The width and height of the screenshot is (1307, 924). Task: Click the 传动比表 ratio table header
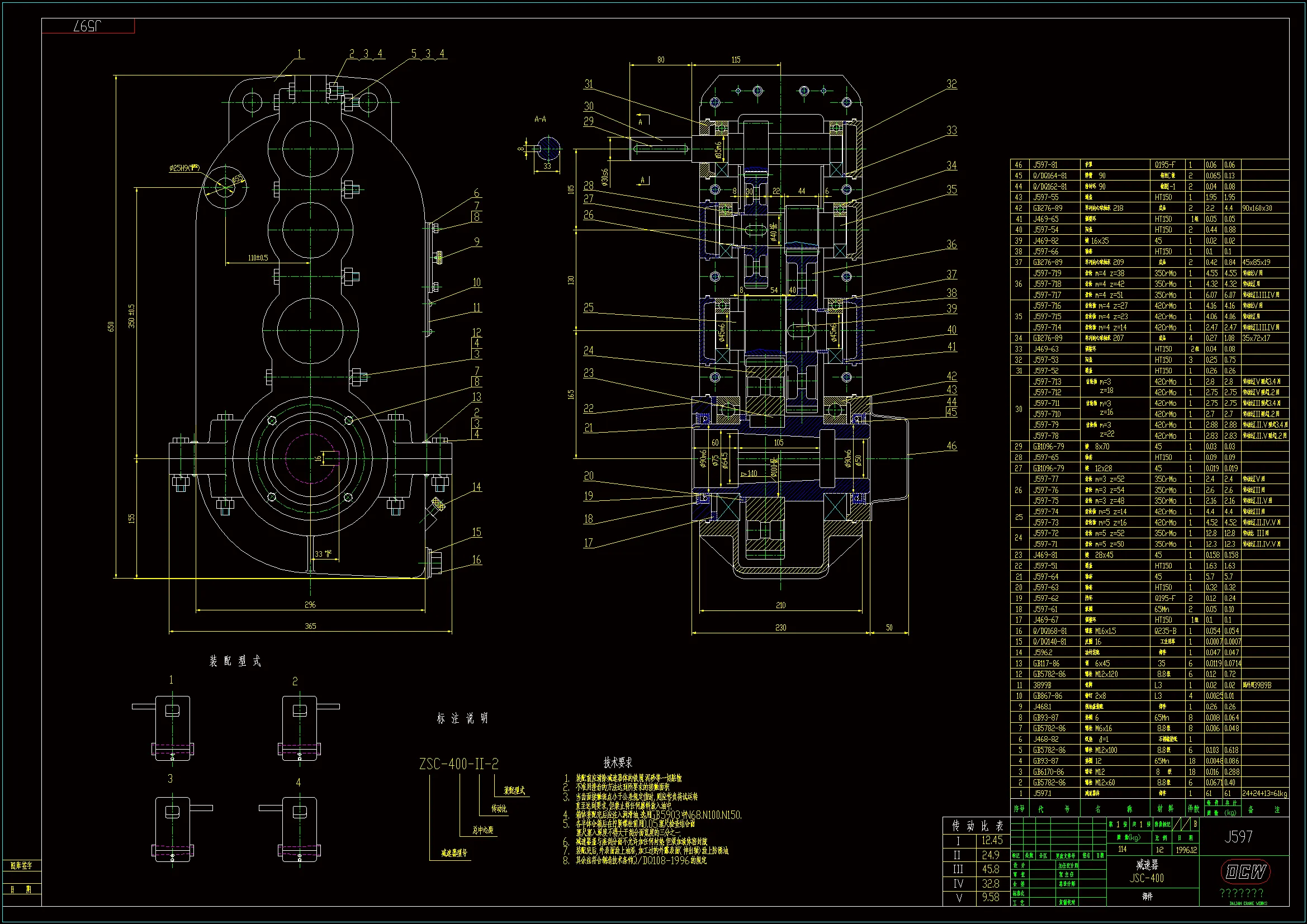click(977, 826)
